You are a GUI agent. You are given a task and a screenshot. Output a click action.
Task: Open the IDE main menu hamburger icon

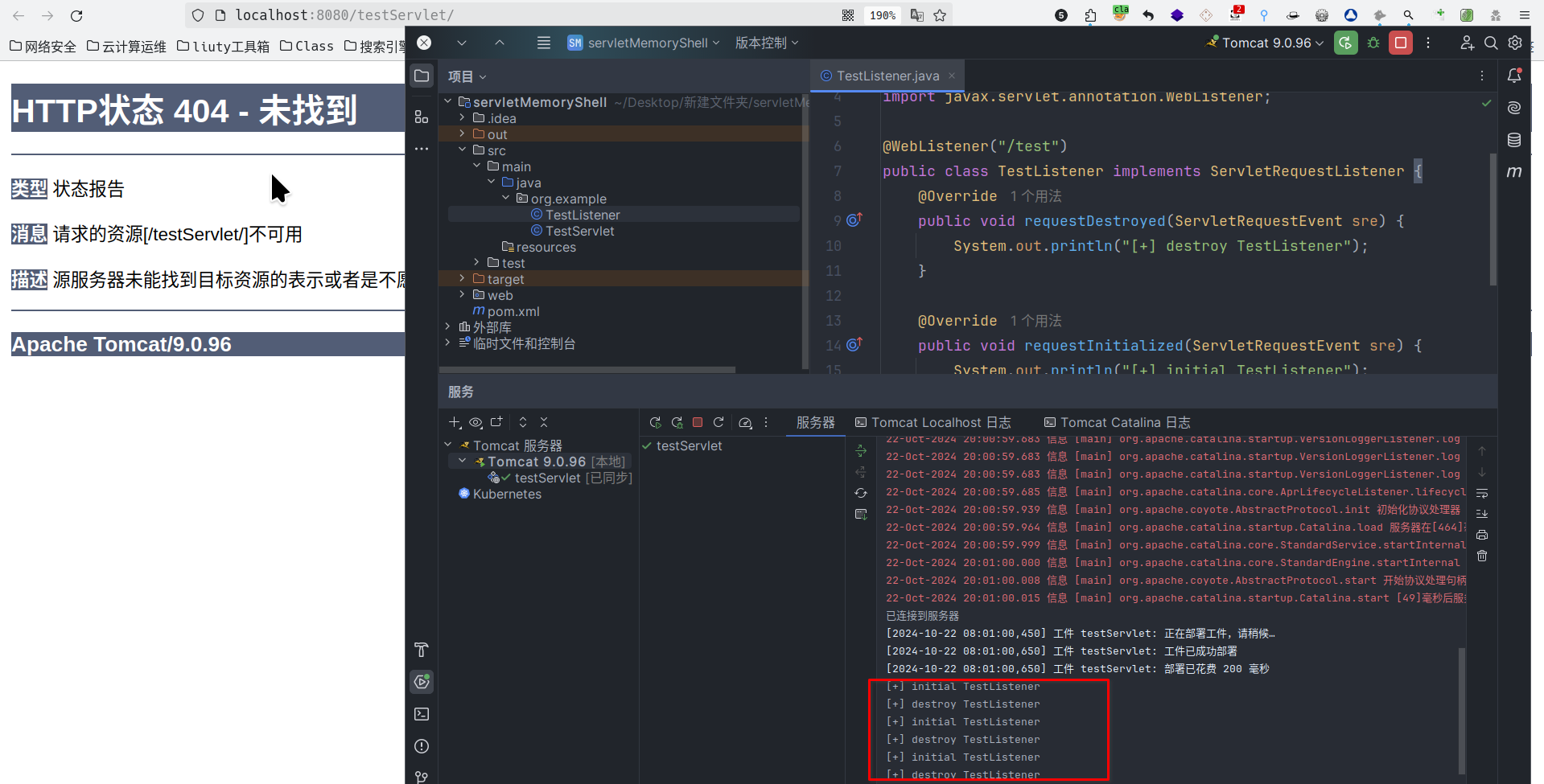(544, 43)
